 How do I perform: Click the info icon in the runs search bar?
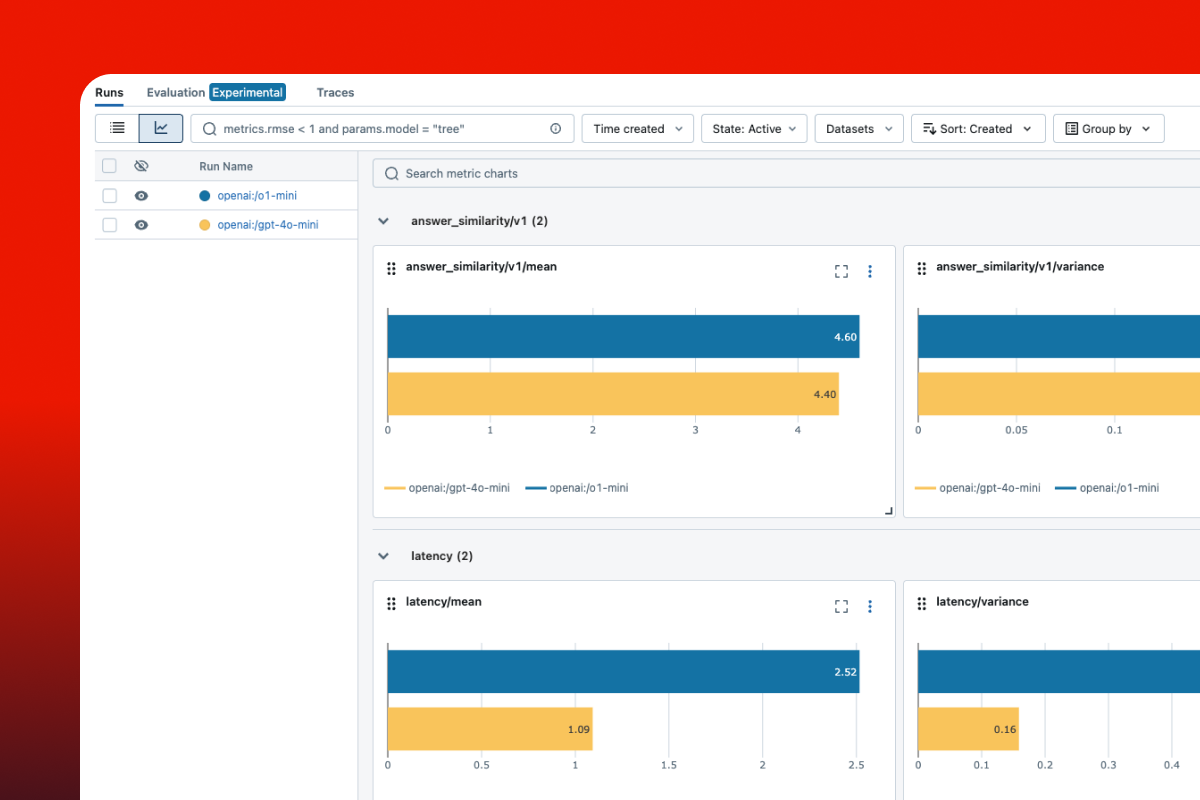pos(557,128)
